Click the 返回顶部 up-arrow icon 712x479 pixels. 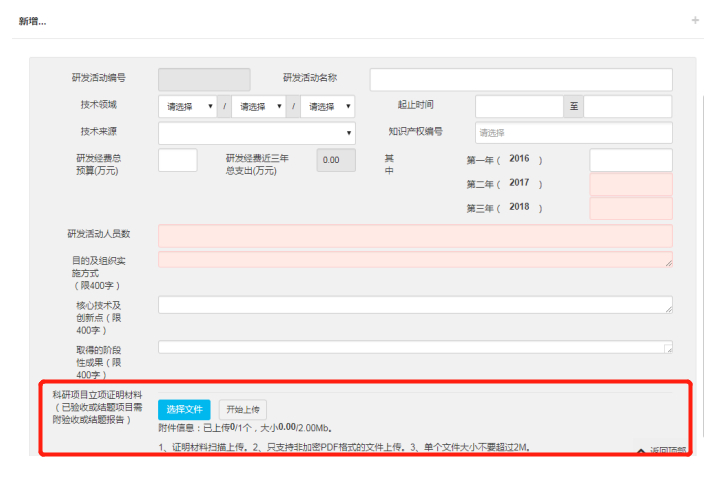(641, 452)
